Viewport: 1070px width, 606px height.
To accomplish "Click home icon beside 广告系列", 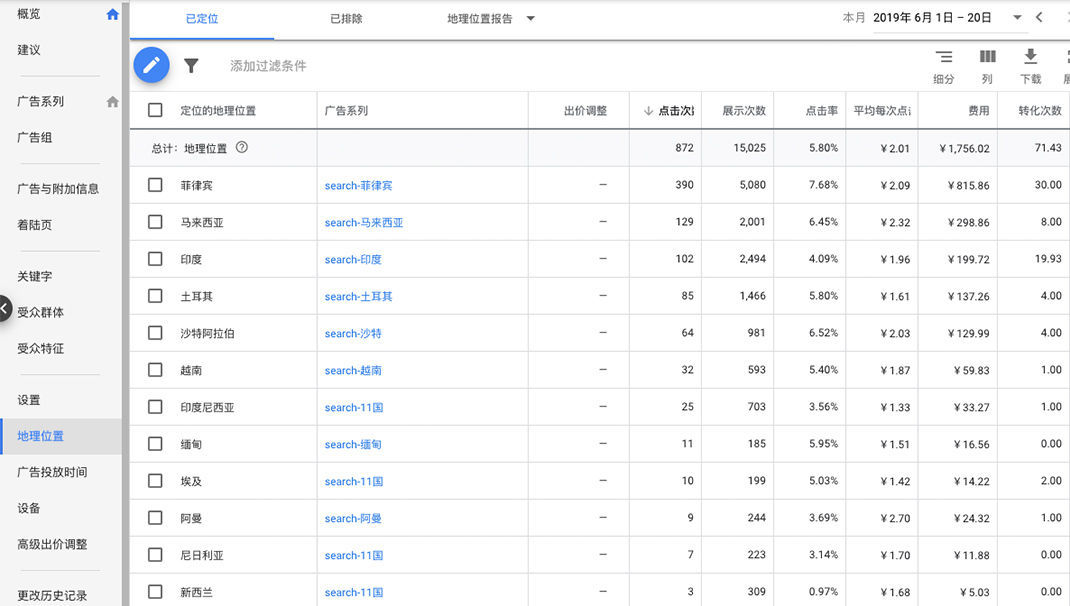I will coord(112,102).
